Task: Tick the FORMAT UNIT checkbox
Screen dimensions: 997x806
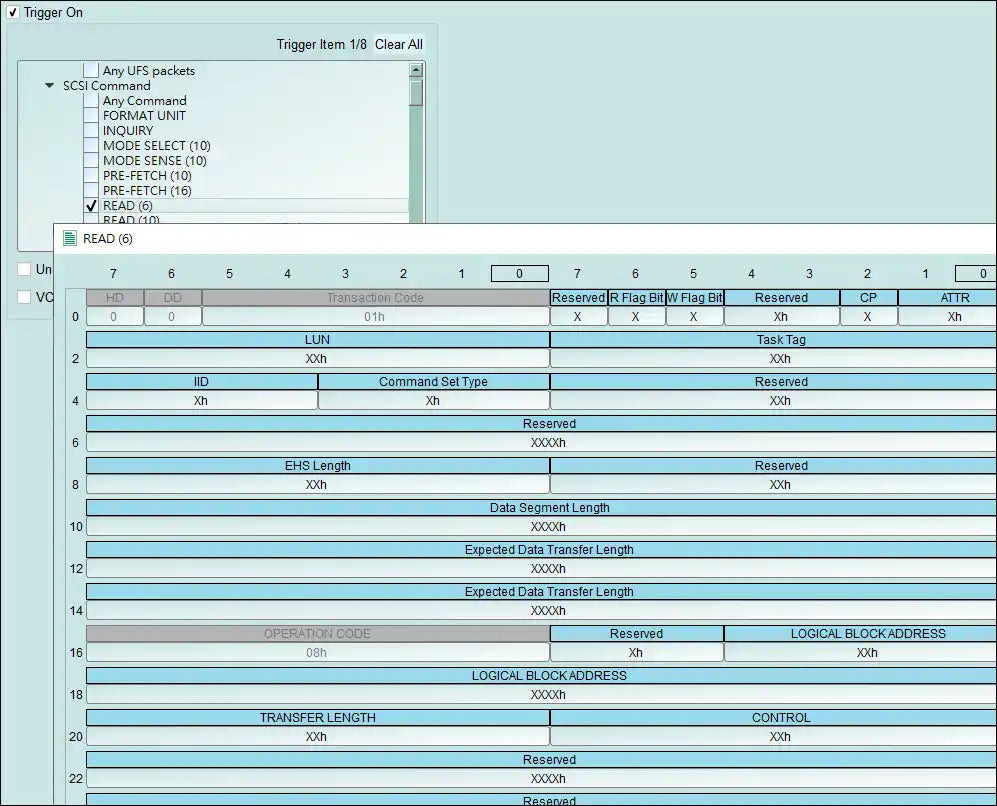Action: [x=92, y=115]
